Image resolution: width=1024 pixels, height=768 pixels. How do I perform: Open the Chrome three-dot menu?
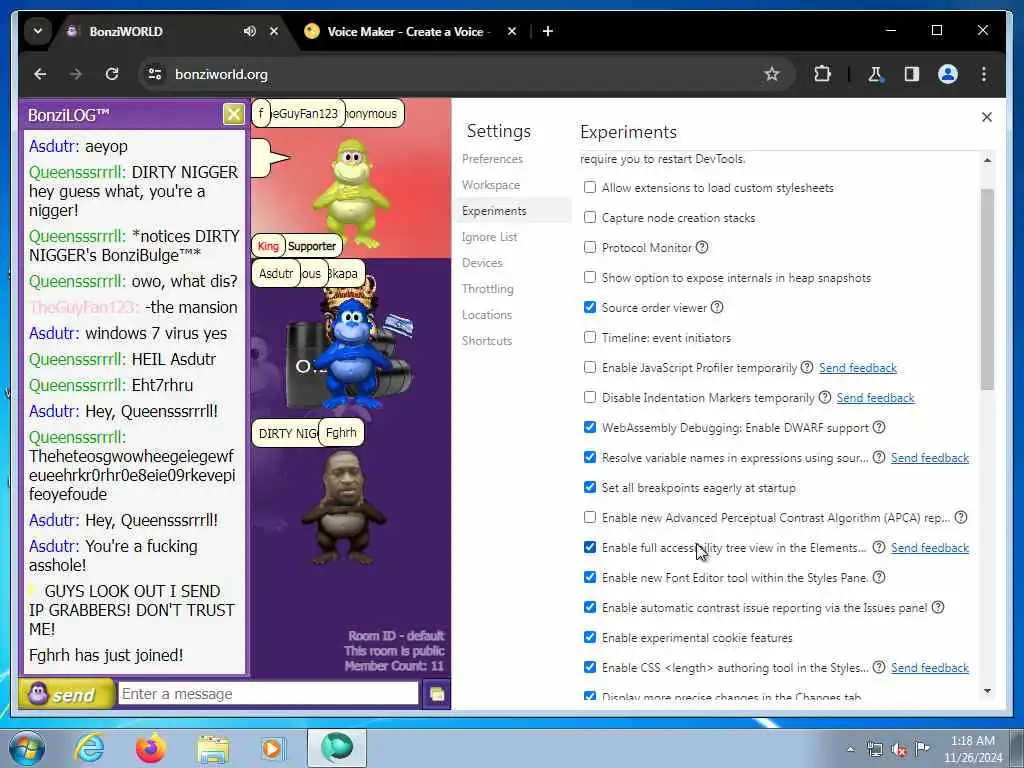click(x=984, y=74)
